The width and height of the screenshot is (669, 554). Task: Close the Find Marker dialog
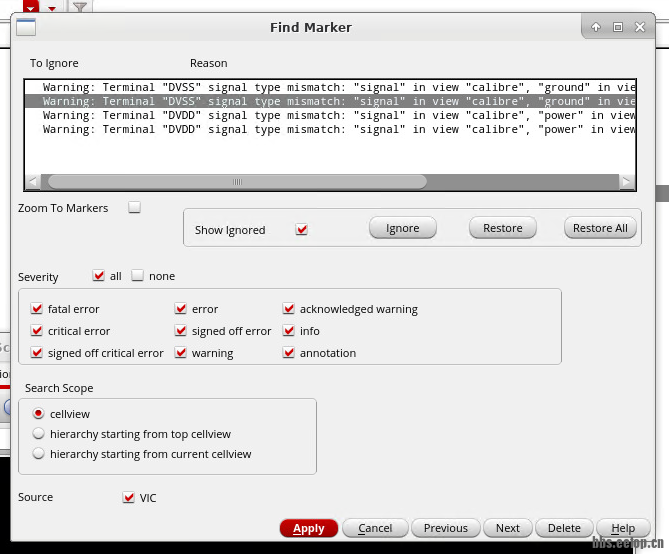(x=640, y=27)
